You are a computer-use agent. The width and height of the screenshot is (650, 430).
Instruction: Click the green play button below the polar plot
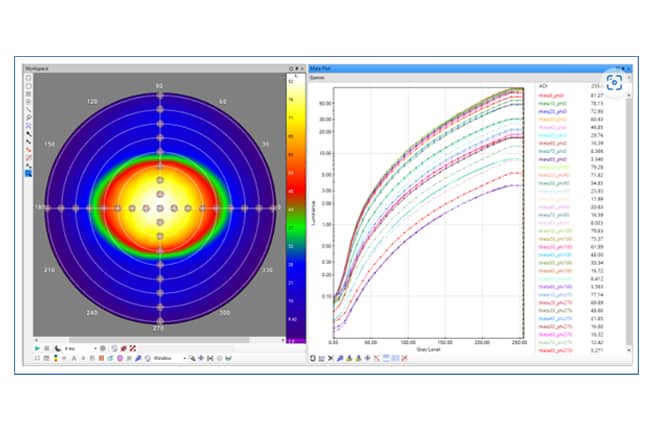37,348
